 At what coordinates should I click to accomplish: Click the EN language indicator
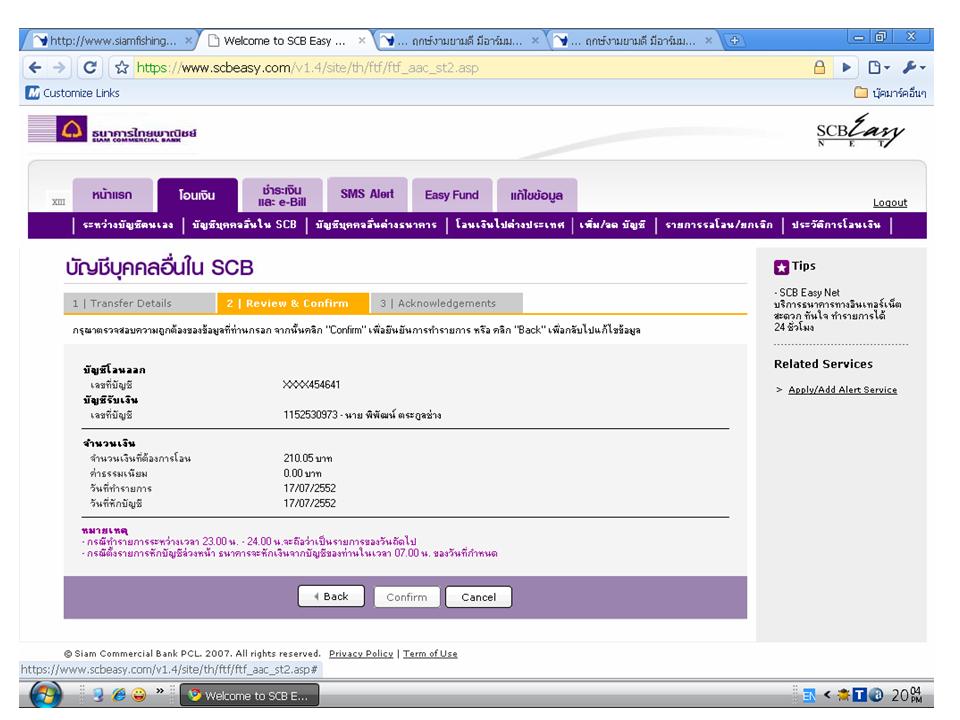[809, 695]
